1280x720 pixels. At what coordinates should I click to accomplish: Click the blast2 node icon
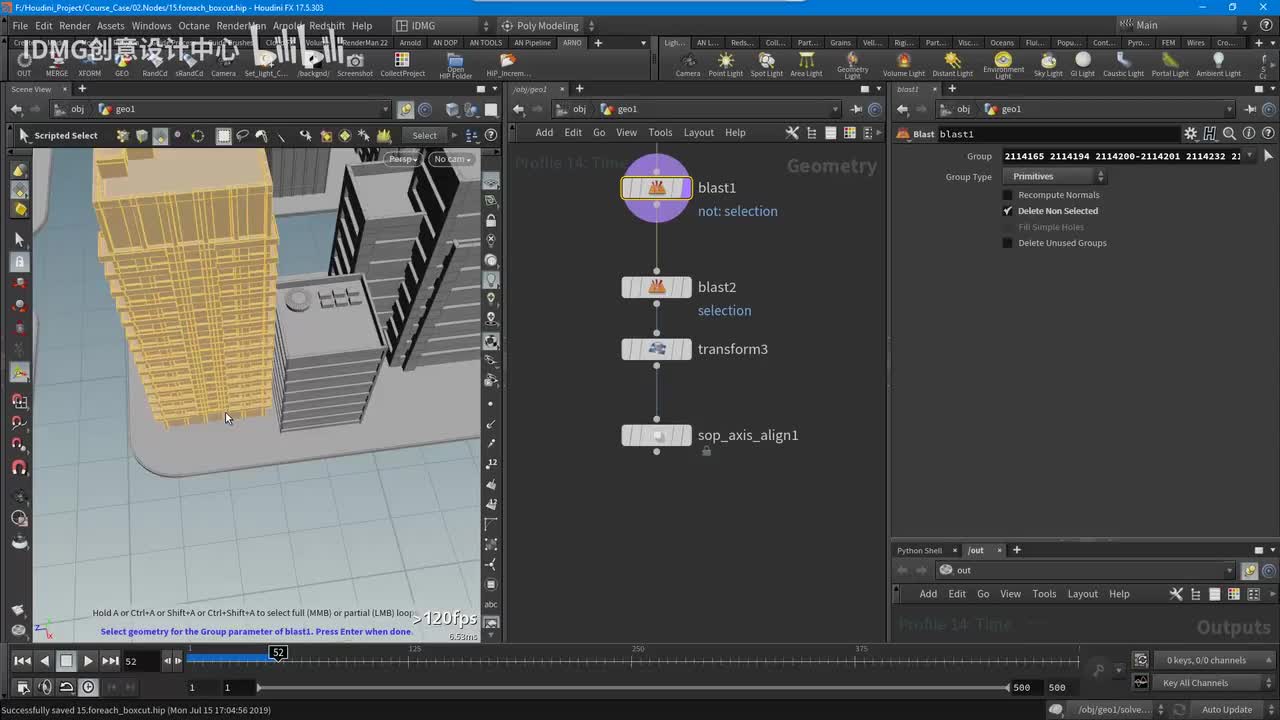tap(656, 288)
